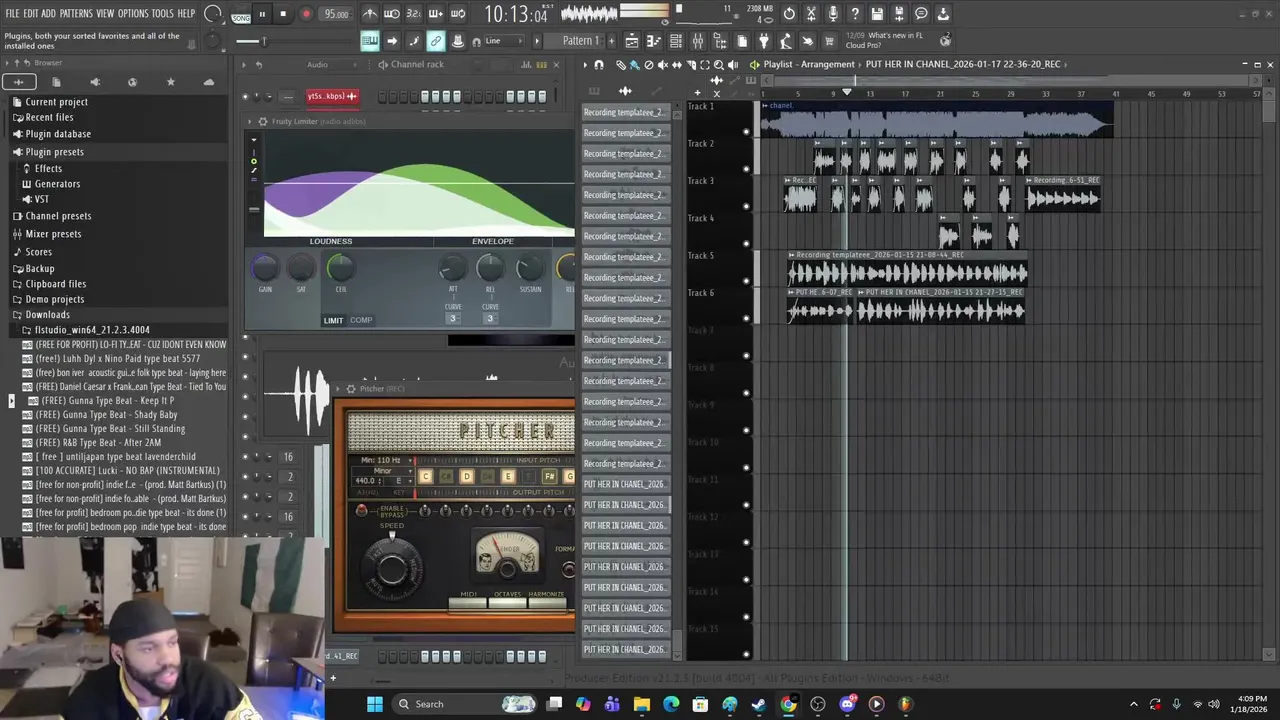This screenshot has height=720, width=1280.
Task: Select the draw pencil tool in playlist
Action: coord(621,65)
